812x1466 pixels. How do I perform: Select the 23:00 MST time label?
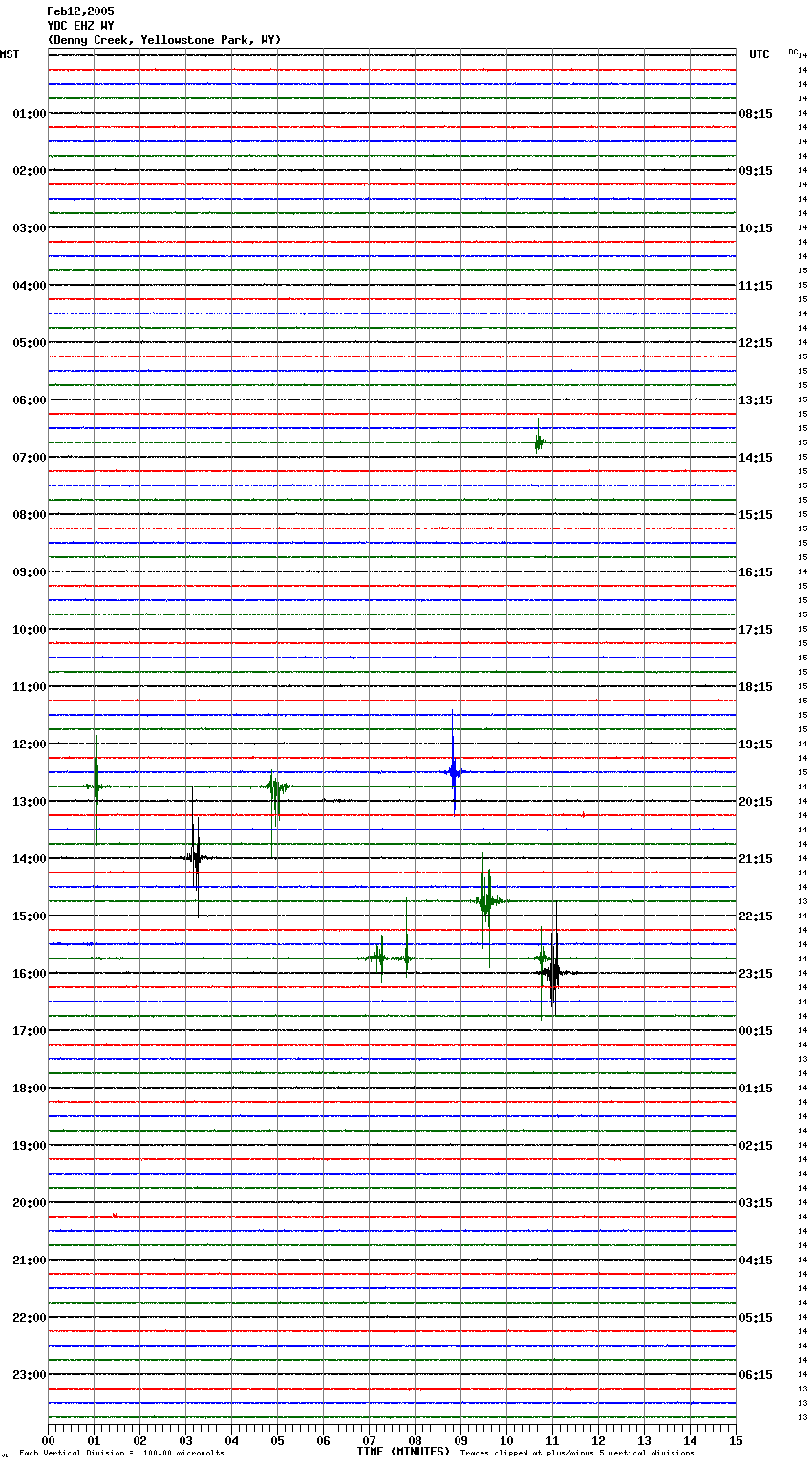[x=29, y=1375]
